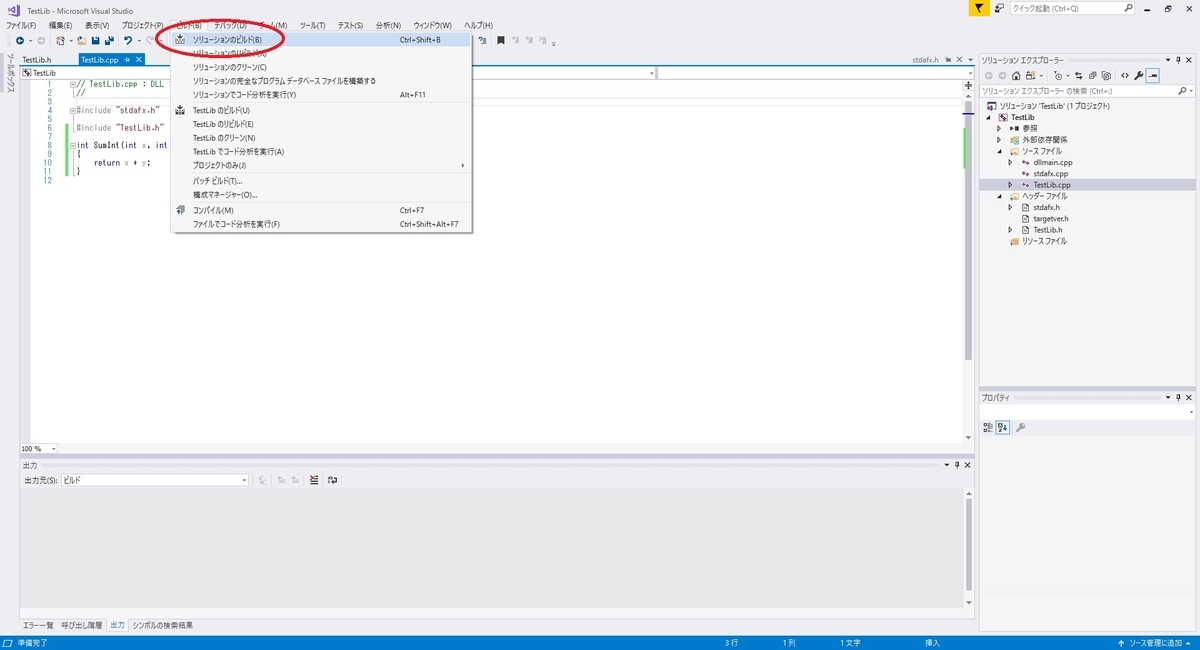Click the Save floppy icon in toolbar
1200x650 pixels.
[95, 41]
